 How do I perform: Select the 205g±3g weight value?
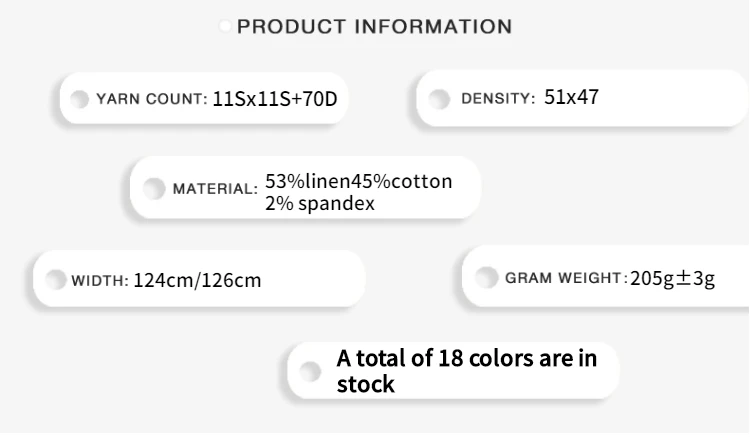[x=673, y=277]
